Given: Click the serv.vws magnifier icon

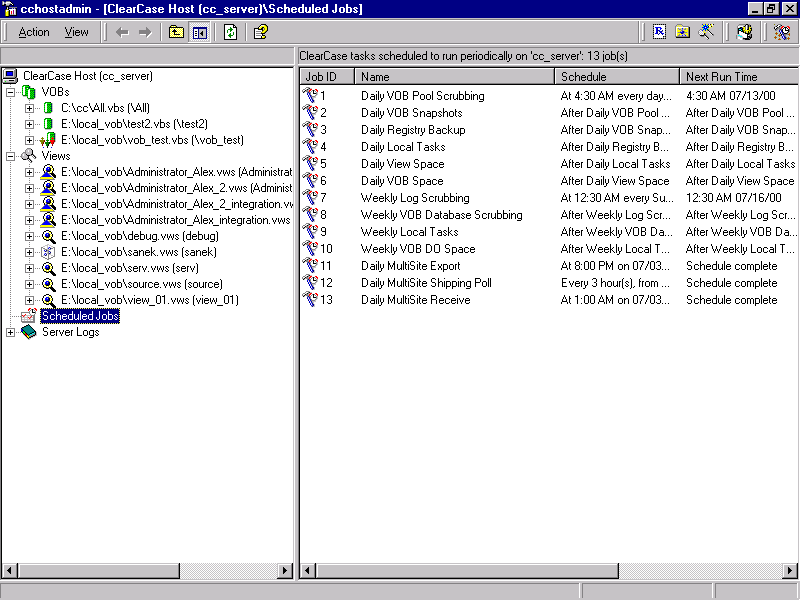Looking at the screenshot, I should point(48,268).
